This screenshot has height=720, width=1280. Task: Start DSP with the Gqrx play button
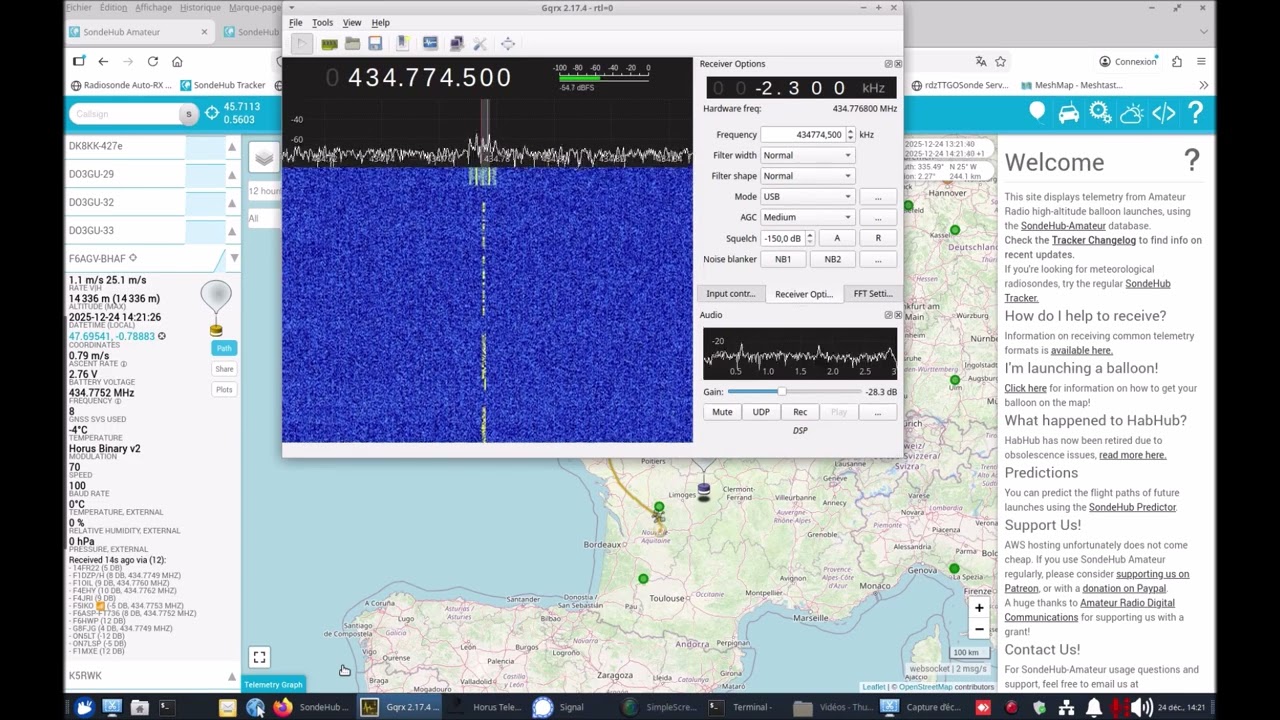301,43
